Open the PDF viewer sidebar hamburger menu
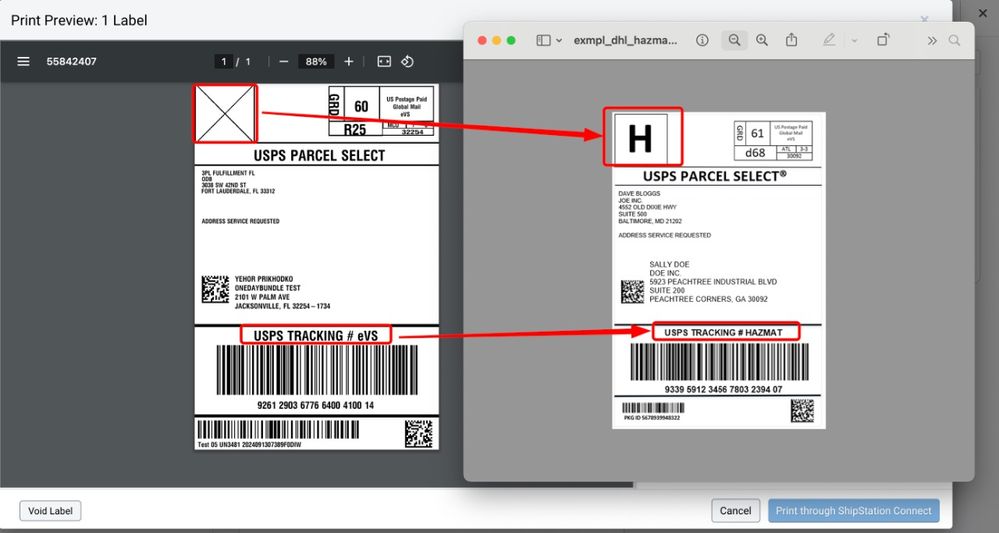999x533 pixels. 23,62
